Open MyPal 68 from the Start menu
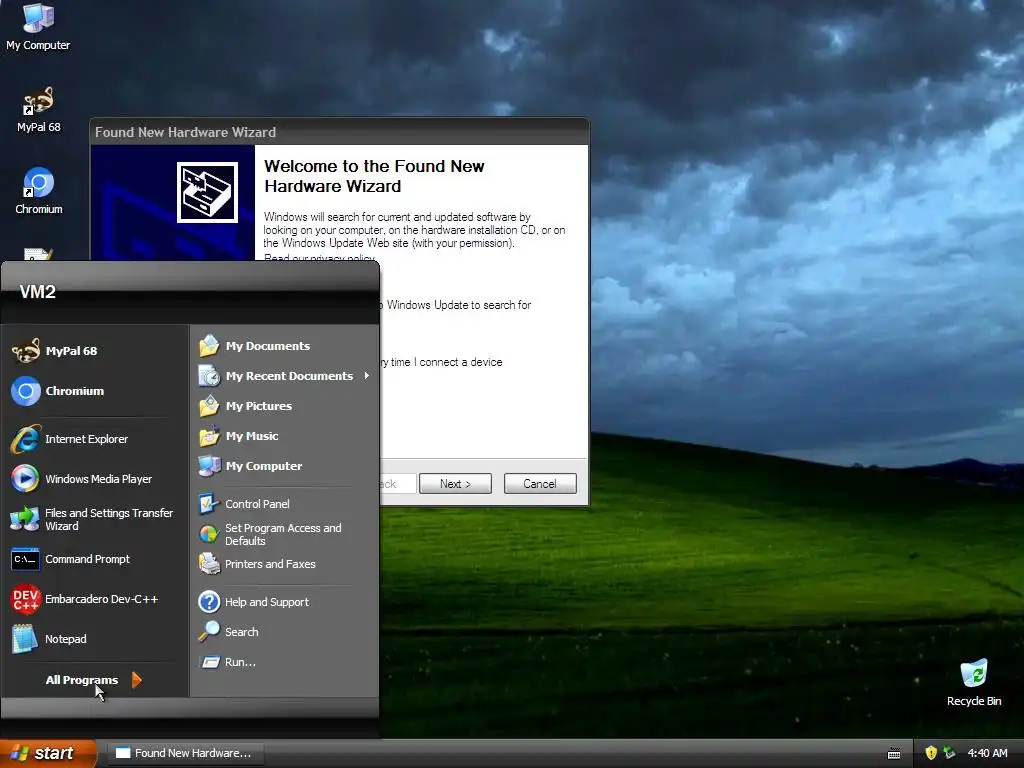 coord(95,351)
